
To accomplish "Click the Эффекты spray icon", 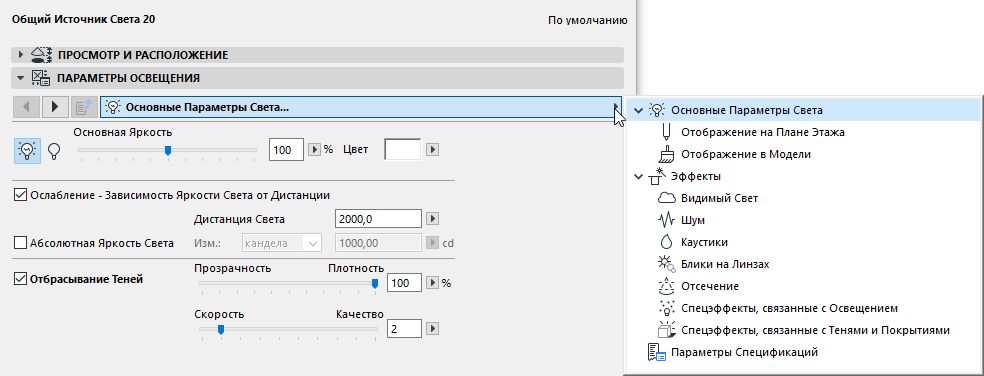I will 657,176.
